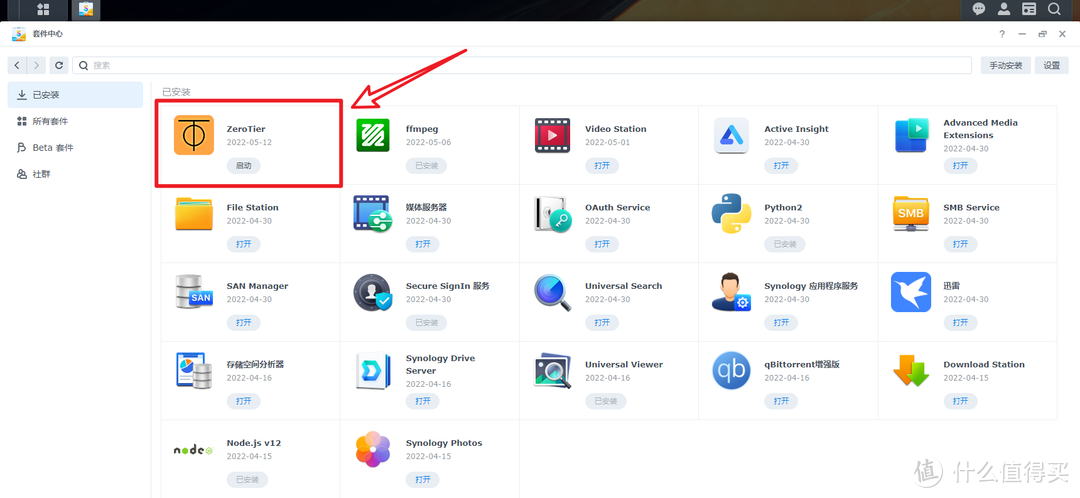Viewport: 1080px width, 498px height.
Task: Click 打开 under Active Insight
Action: (x=781, y=166)
